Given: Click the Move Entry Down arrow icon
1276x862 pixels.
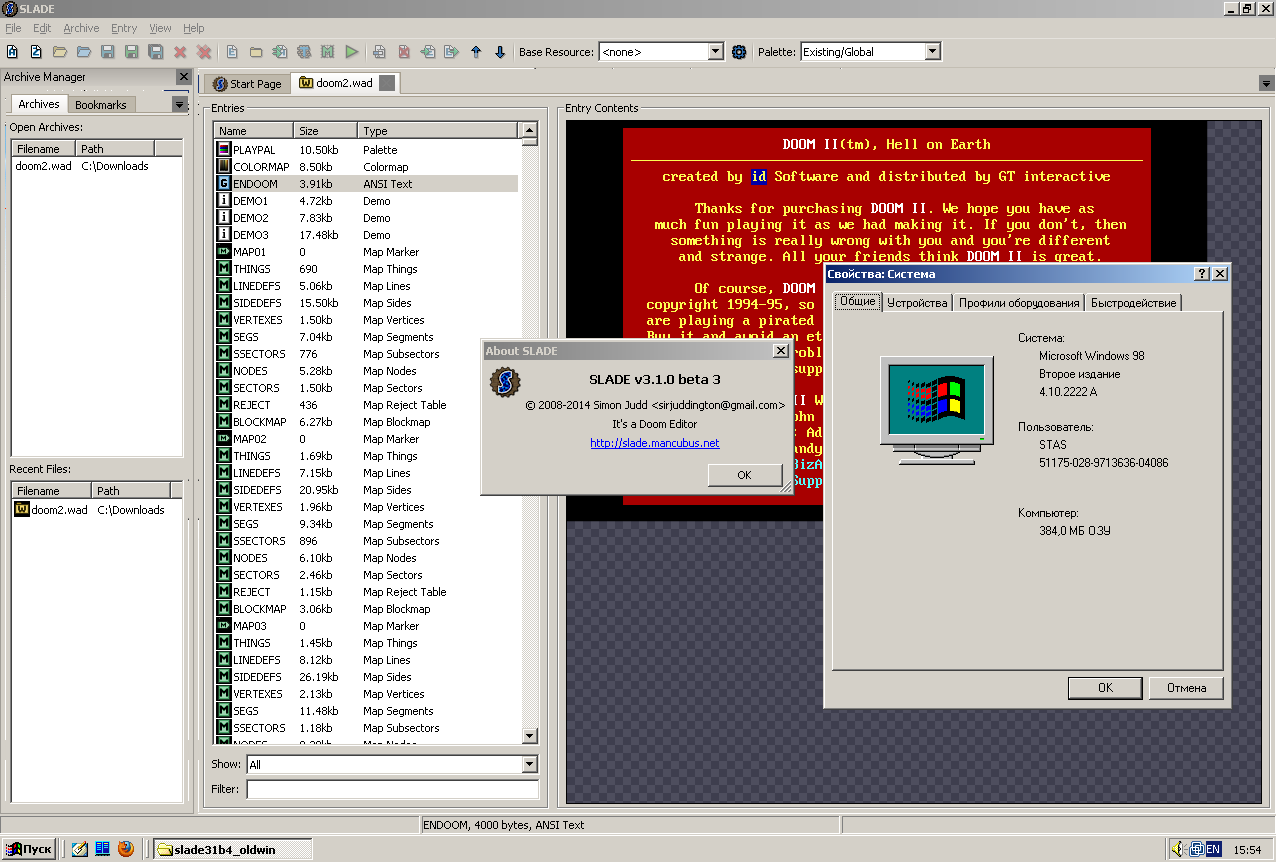Looking at the screenshot, I should click(500, 52).
